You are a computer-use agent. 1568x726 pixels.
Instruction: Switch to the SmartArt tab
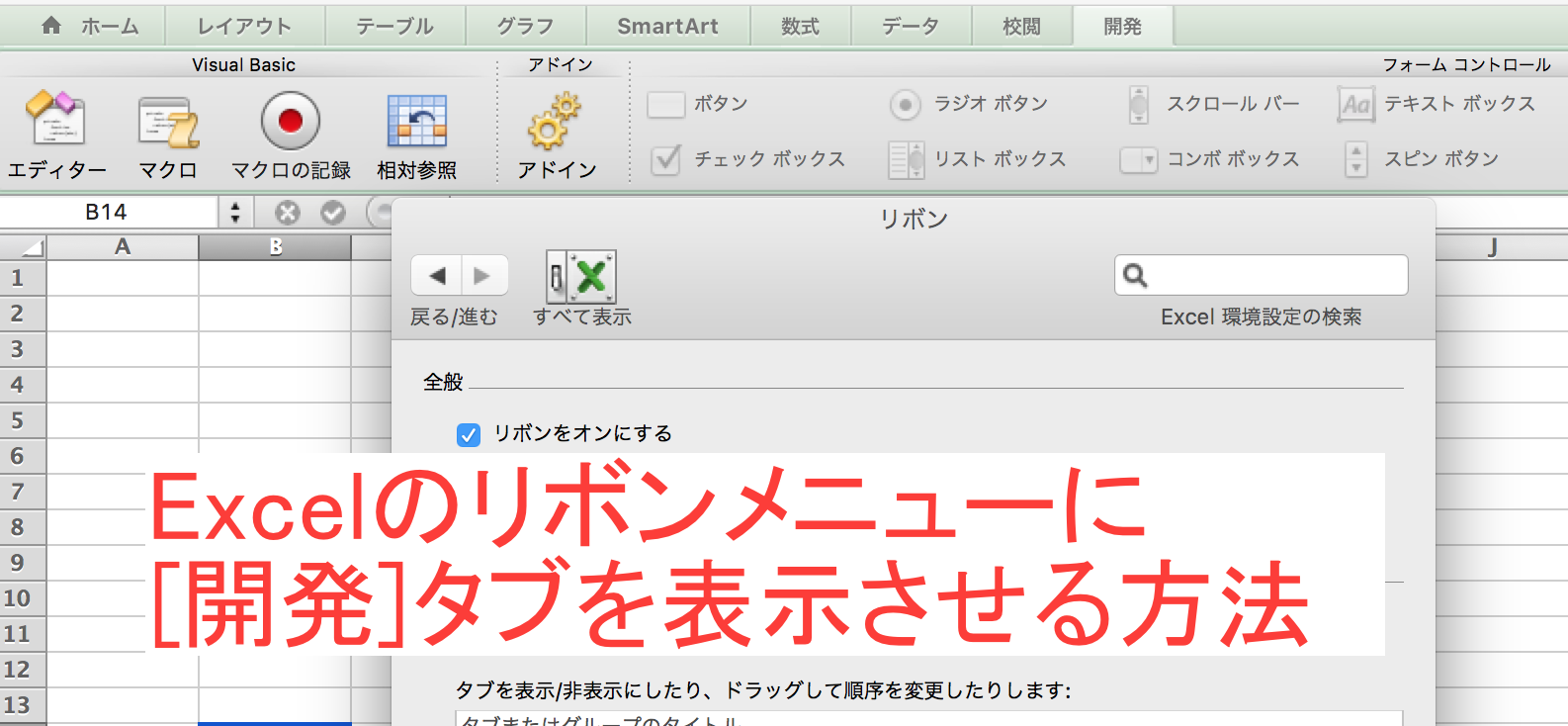pyautogui.click(x=667, y=27)
